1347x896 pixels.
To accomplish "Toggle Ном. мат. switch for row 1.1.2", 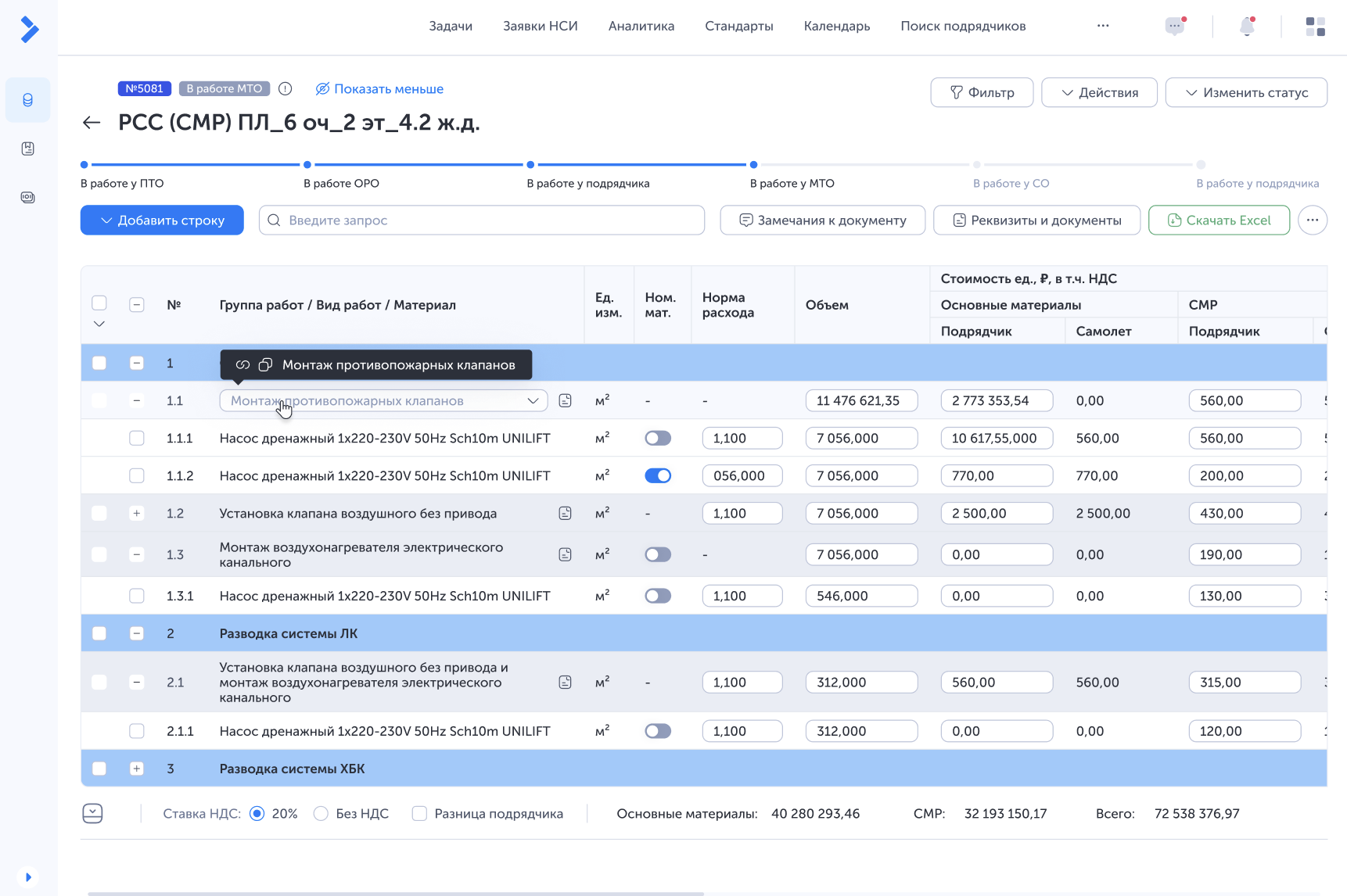I will (x=658, y=476).
